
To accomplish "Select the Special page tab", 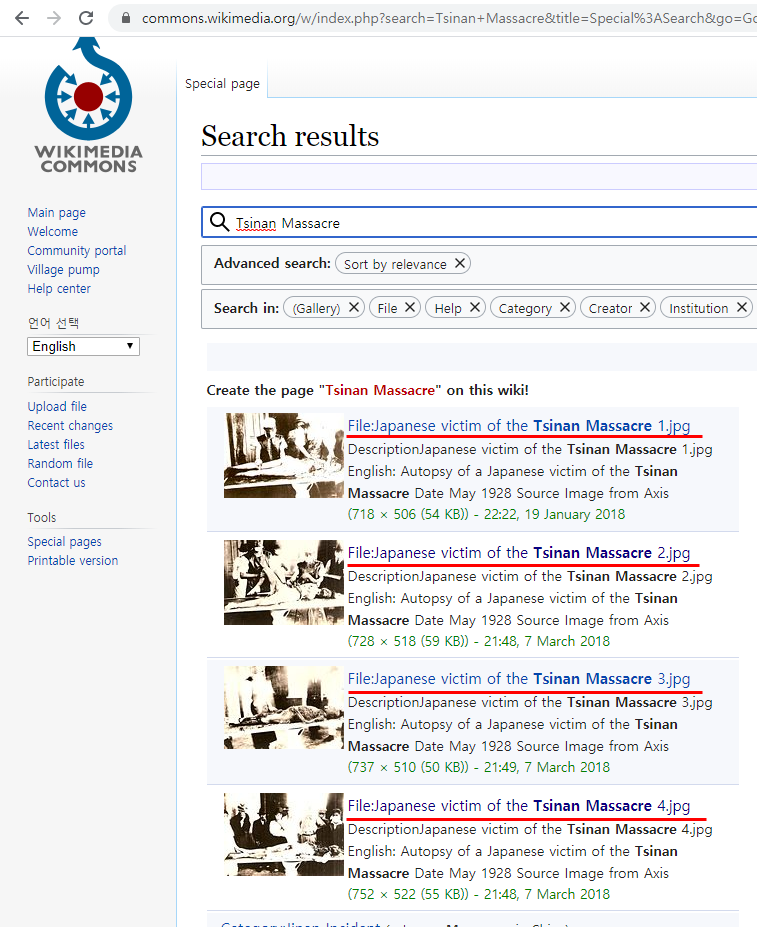I will point(222,84).
